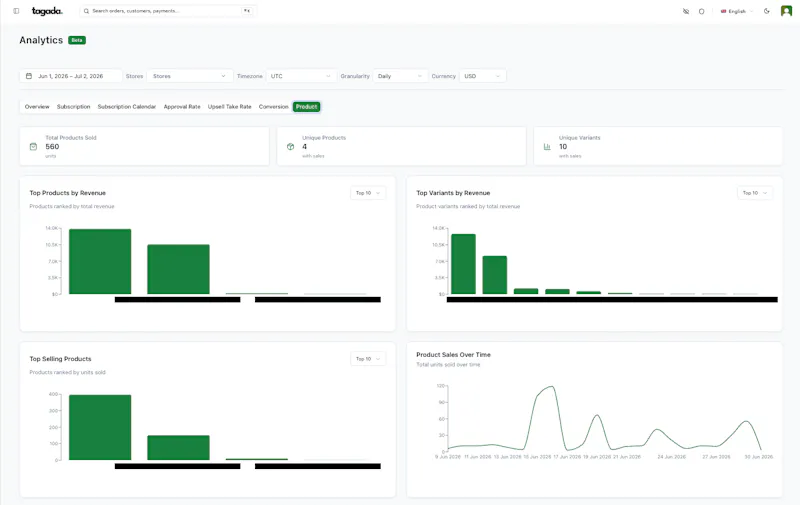Click the tallest bar in Top Products by Revenue

pos(100,262)
